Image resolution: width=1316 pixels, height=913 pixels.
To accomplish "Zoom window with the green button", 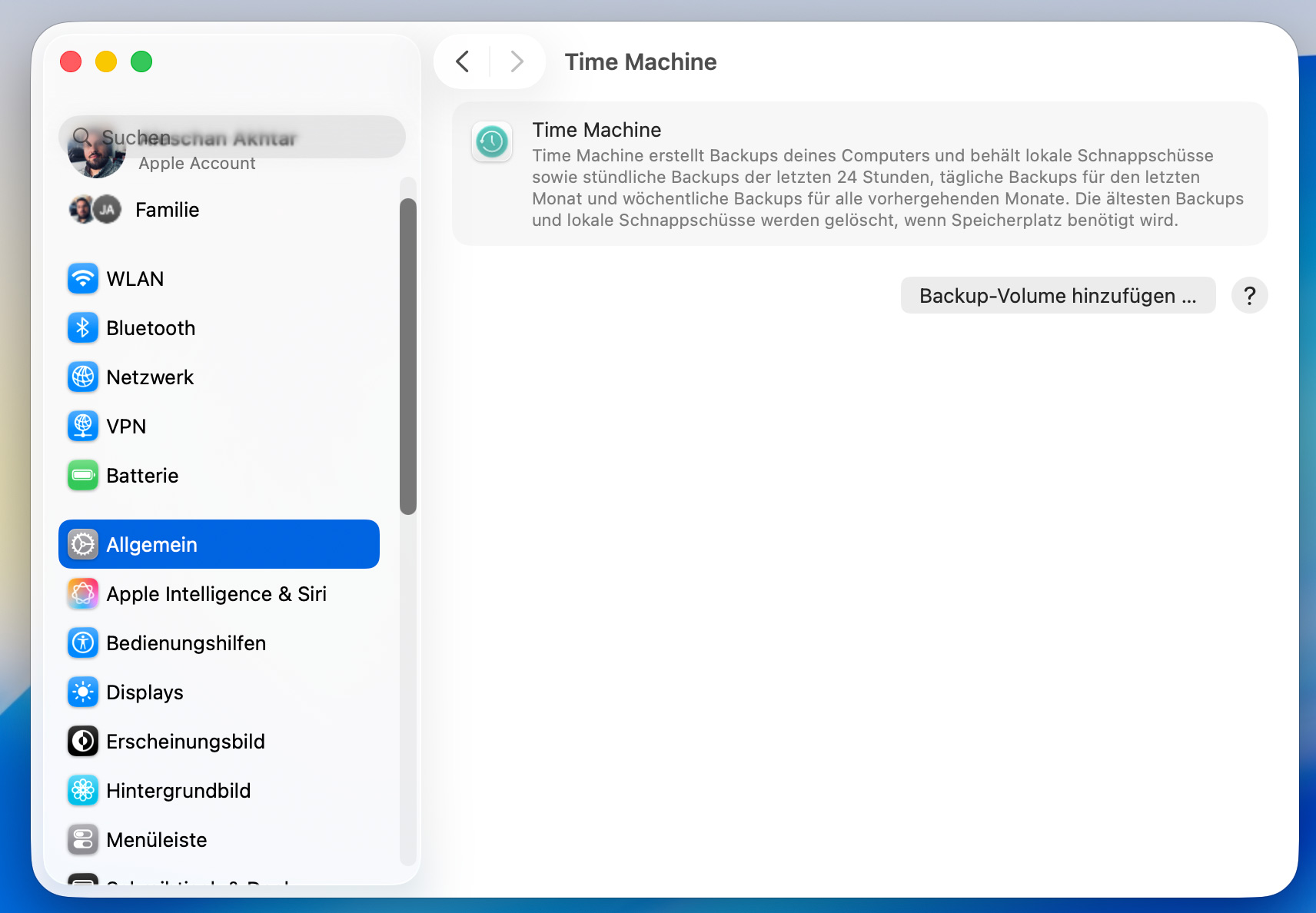I will 141,61.
